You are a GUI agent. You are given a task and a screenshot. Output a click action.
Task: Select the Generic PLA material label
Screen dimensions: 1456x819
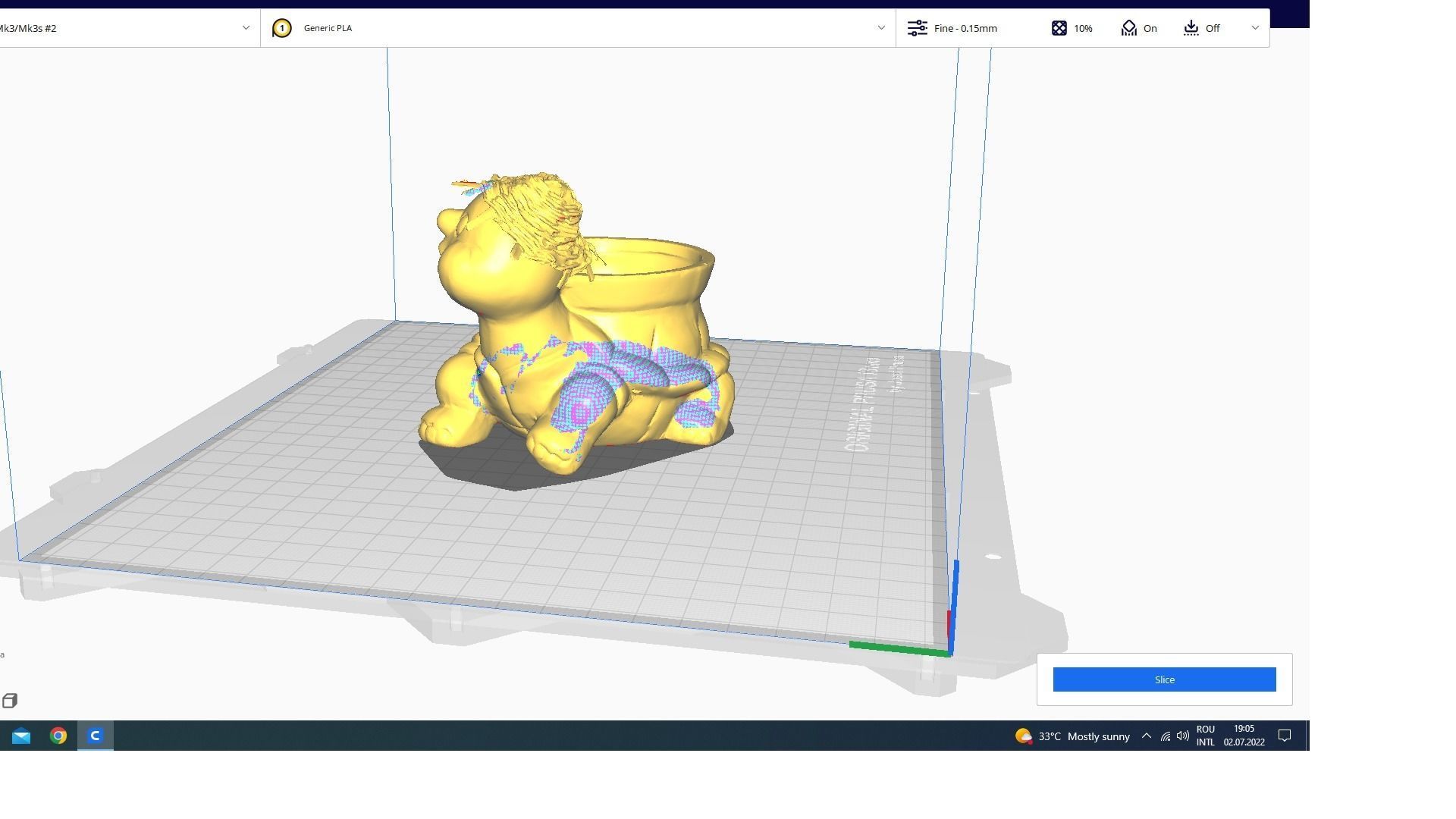pos(328,28)
